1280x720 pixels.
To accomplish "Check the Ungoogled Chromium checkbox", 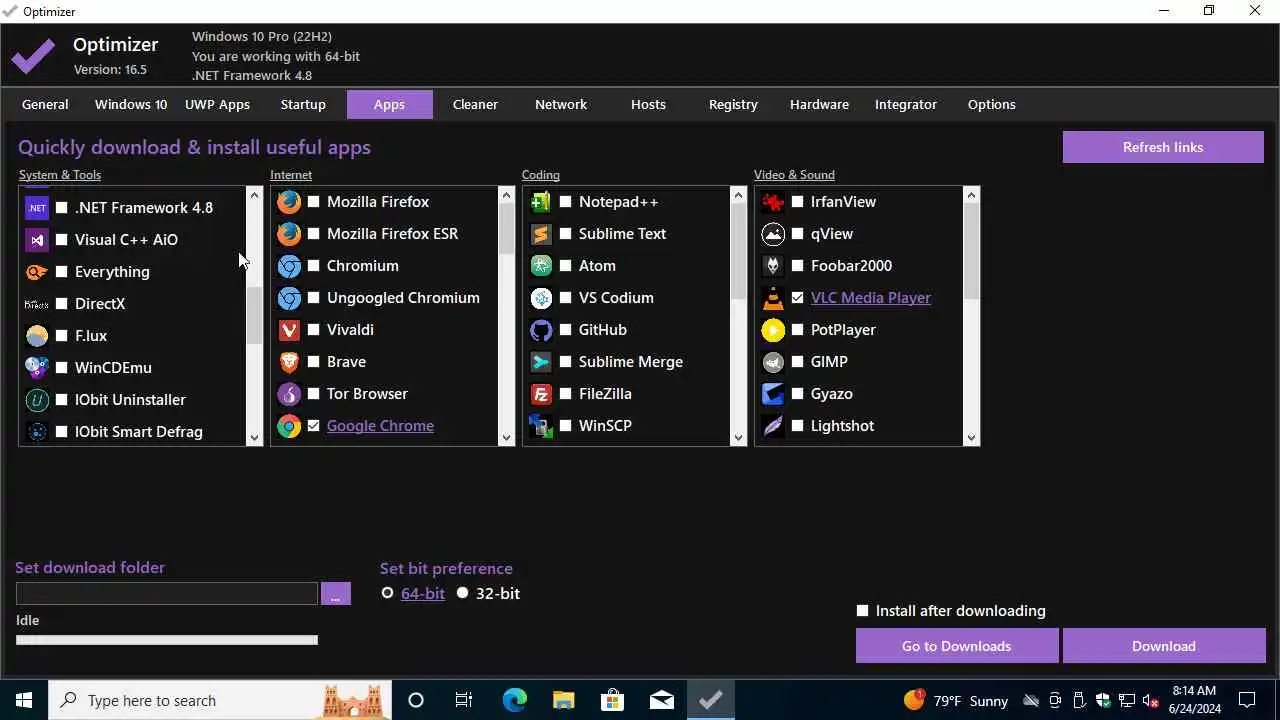I will [314, 298].
